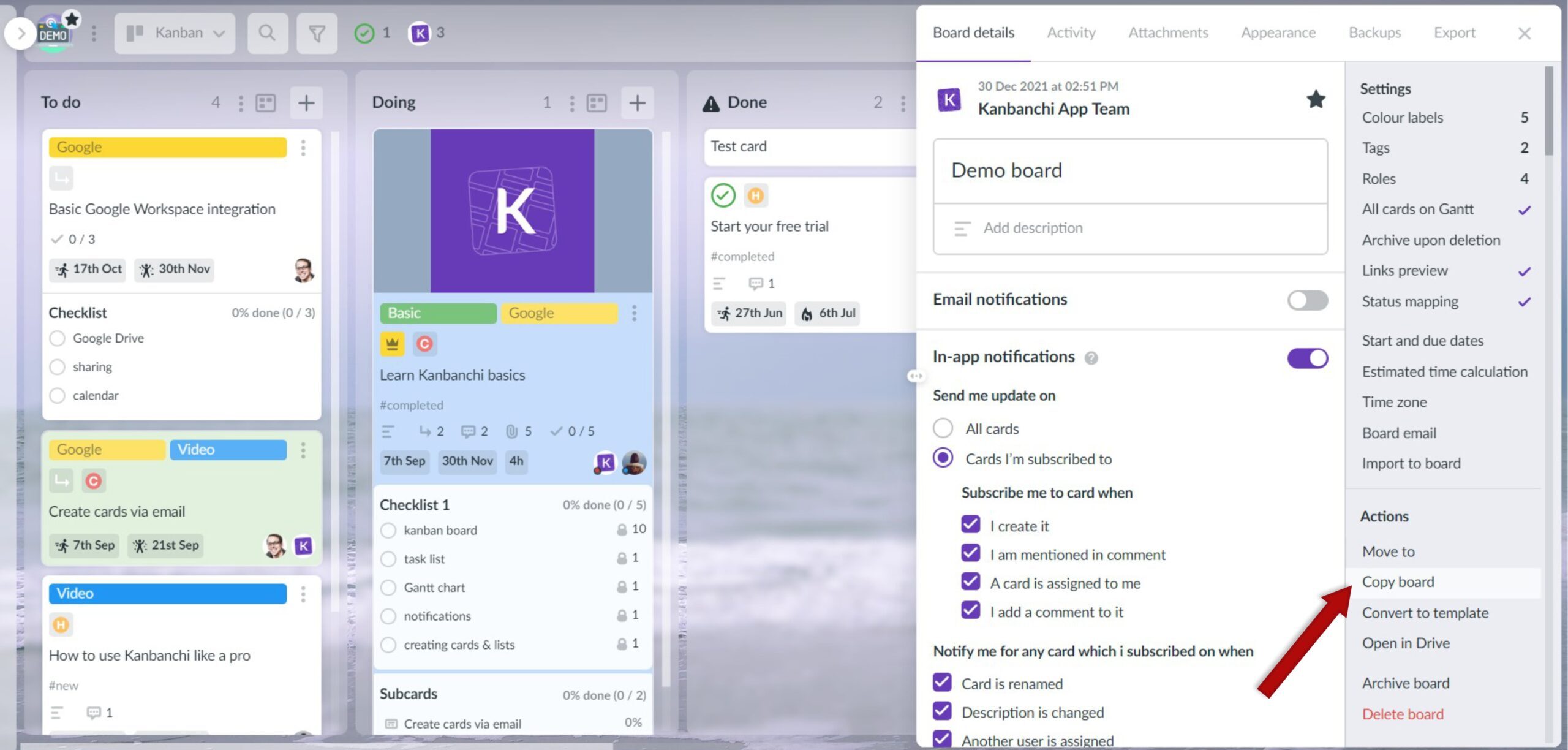
Task: Uncheck A card is assigned to me
Action: coord(970,581)
